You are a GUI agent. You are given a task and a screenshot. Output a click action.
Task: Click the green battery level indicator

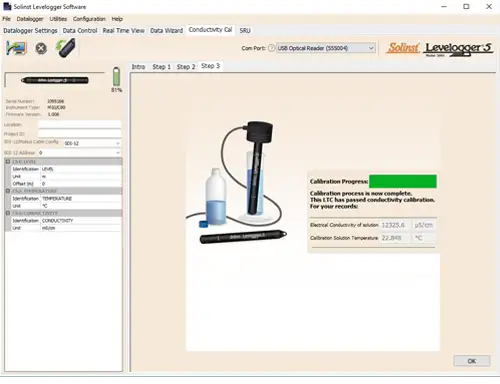[116, 77]
